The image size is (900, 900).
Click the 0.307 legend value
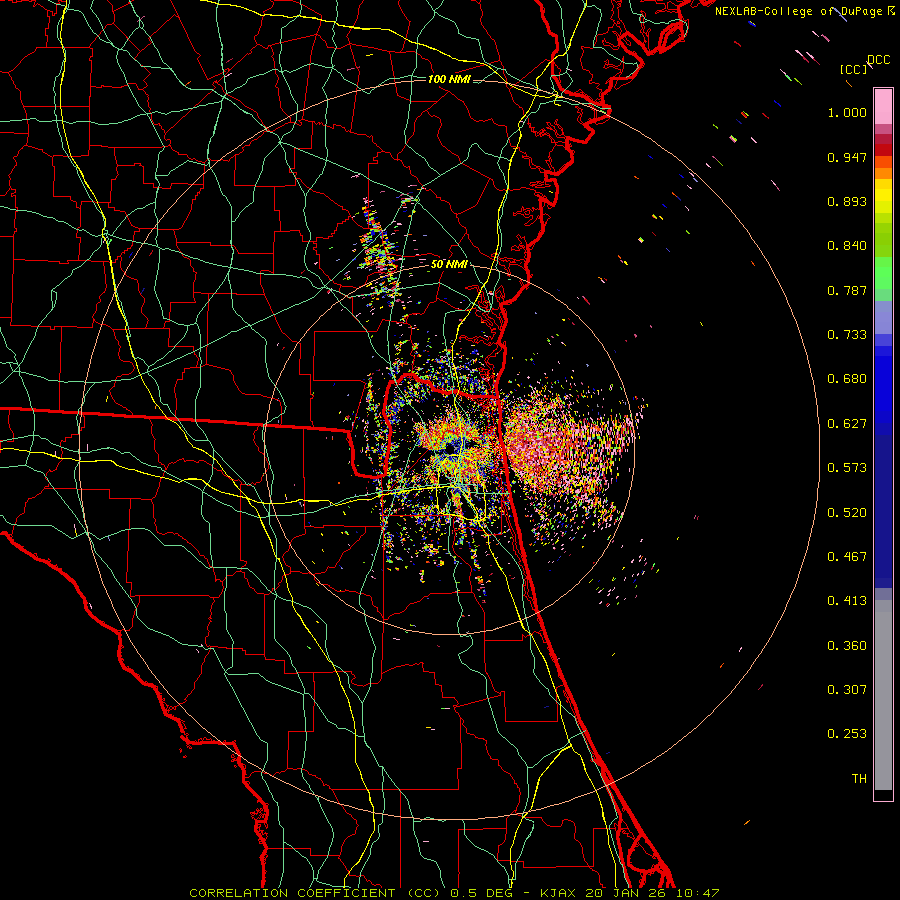point(847,690)
